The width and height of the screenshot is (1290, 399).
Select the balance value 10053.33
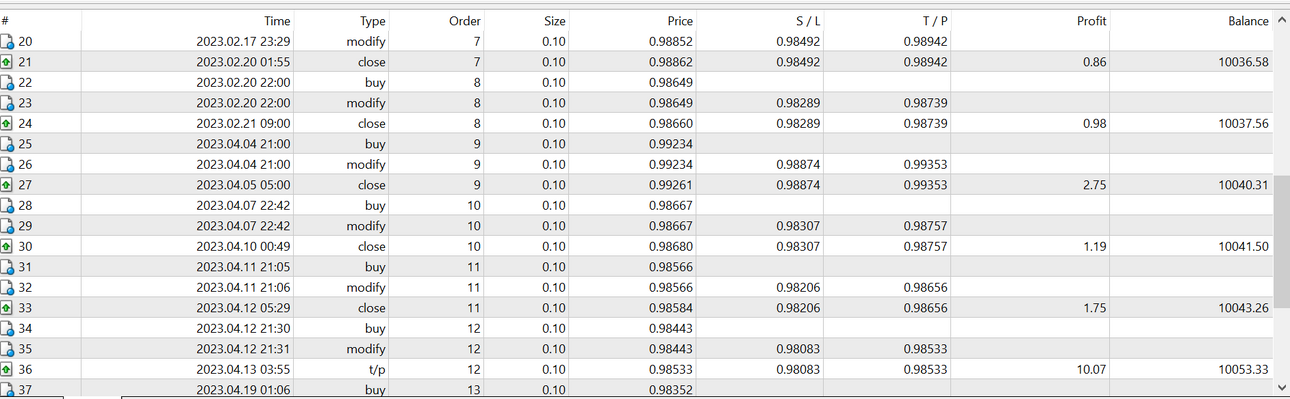pyautogui.click(x=1243, y=370)
